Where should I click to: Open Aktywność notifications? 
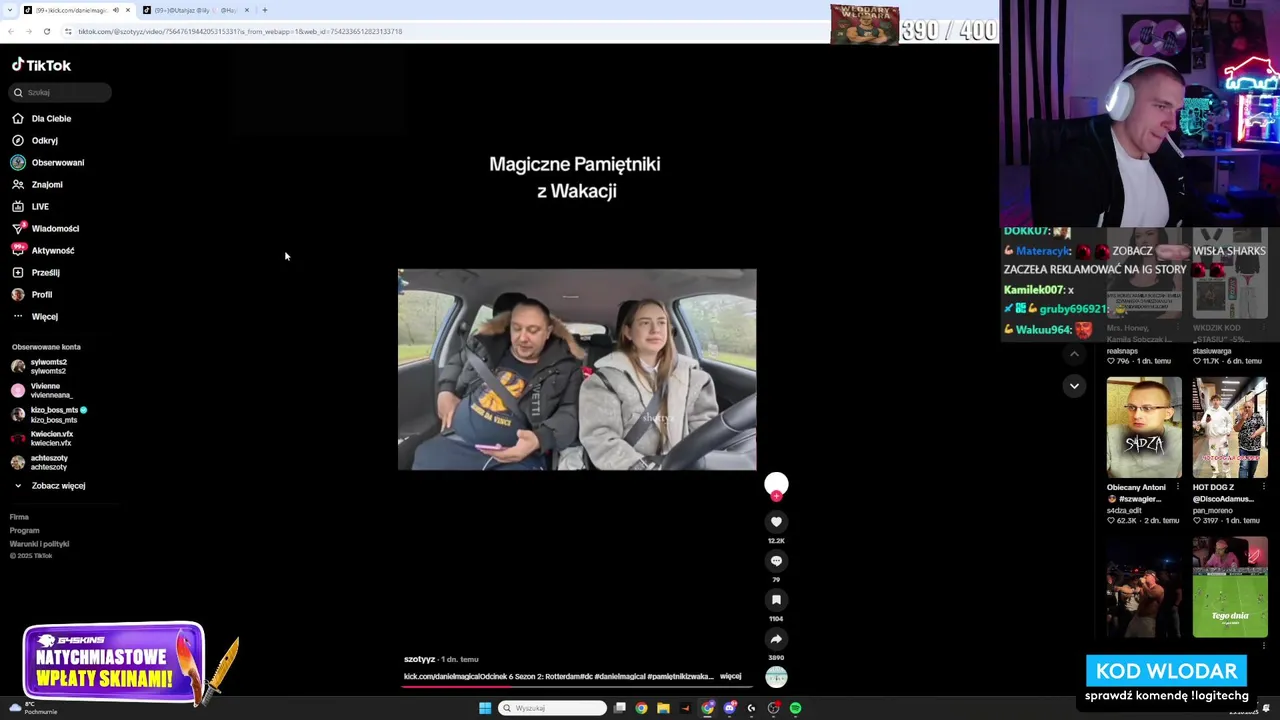click(x=43, y=250)
